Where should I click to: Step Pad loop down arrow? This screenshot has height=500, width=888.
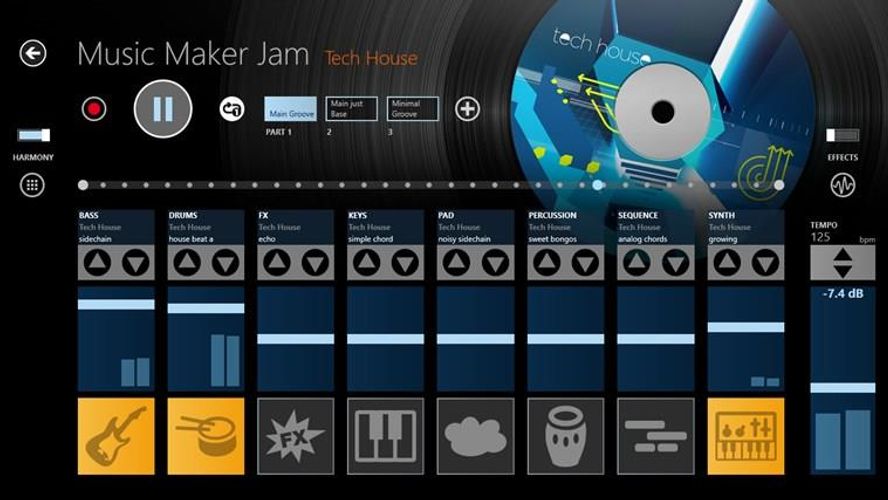(496, 263)
